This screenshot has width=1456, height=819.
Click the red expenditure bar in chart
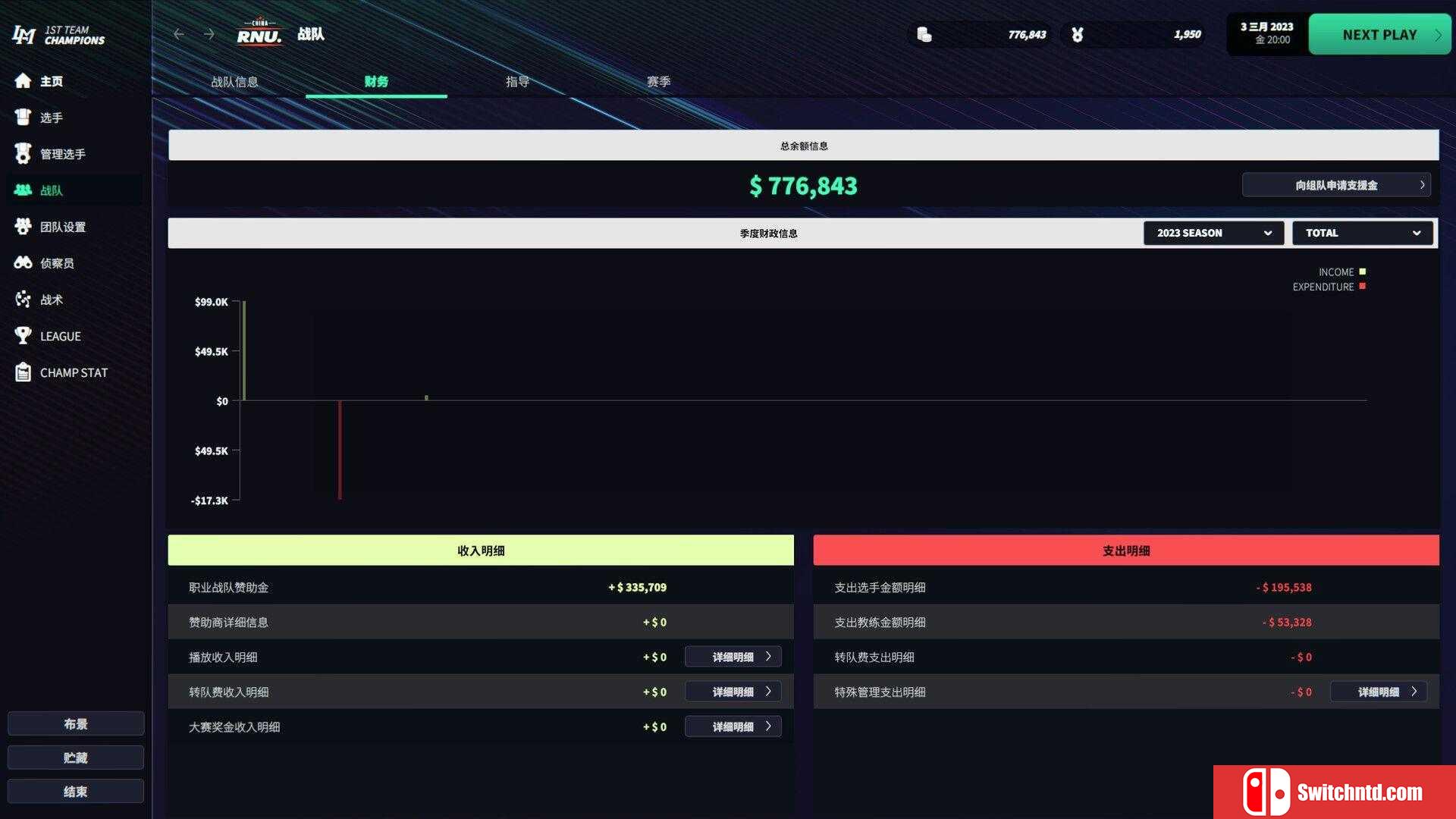click(x=340, y=450)
